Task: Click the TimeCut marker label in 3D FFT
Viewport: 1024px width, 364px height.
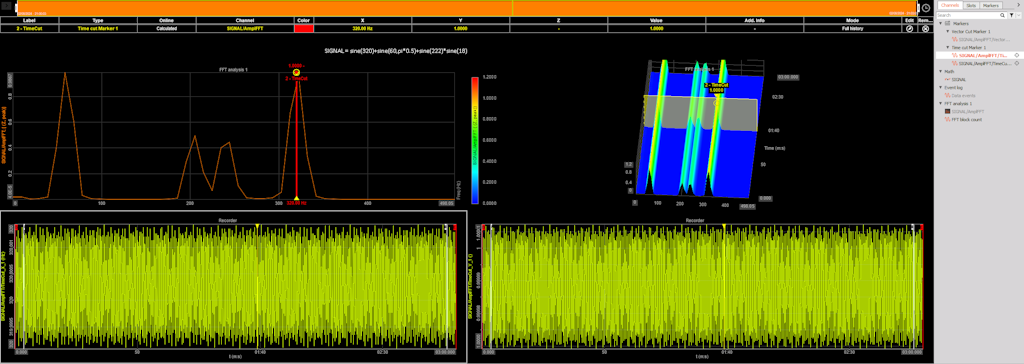Action: point(716,88)
